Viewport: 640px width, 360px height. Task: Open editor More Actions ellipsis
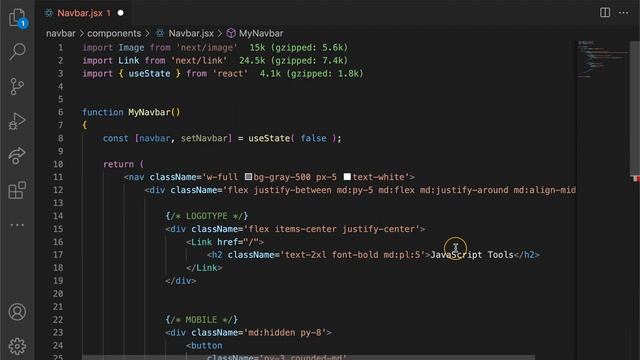pyautogui.click(x=623, y=13)
